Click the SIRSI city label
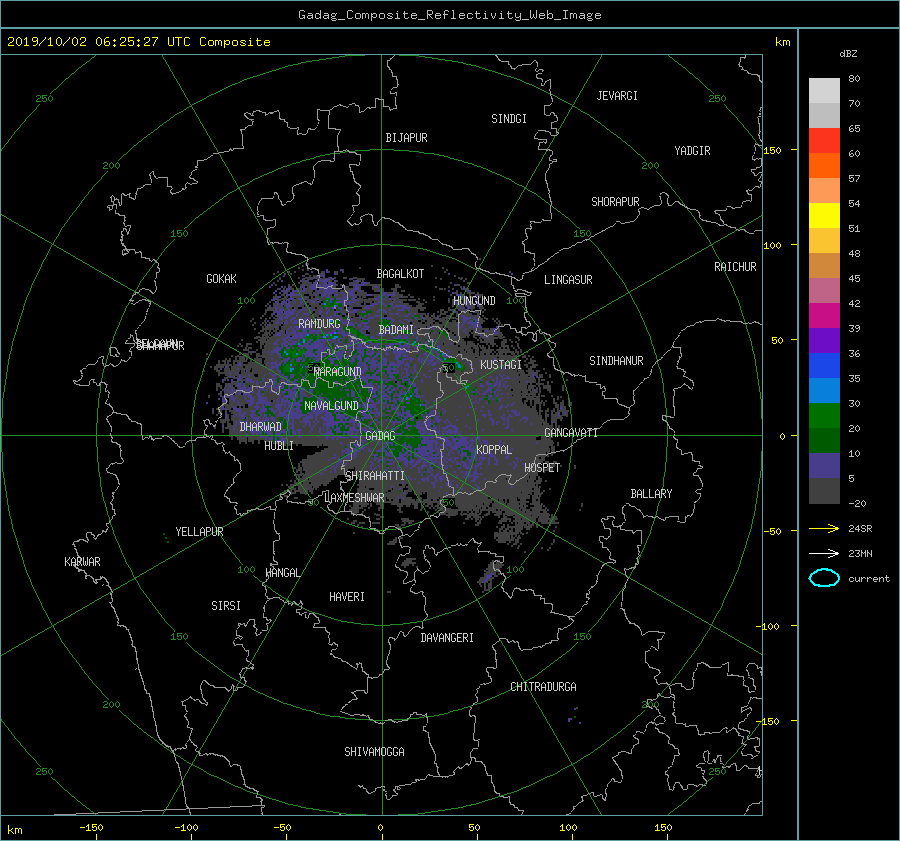The image size is (900, 841). coord(226,606)
